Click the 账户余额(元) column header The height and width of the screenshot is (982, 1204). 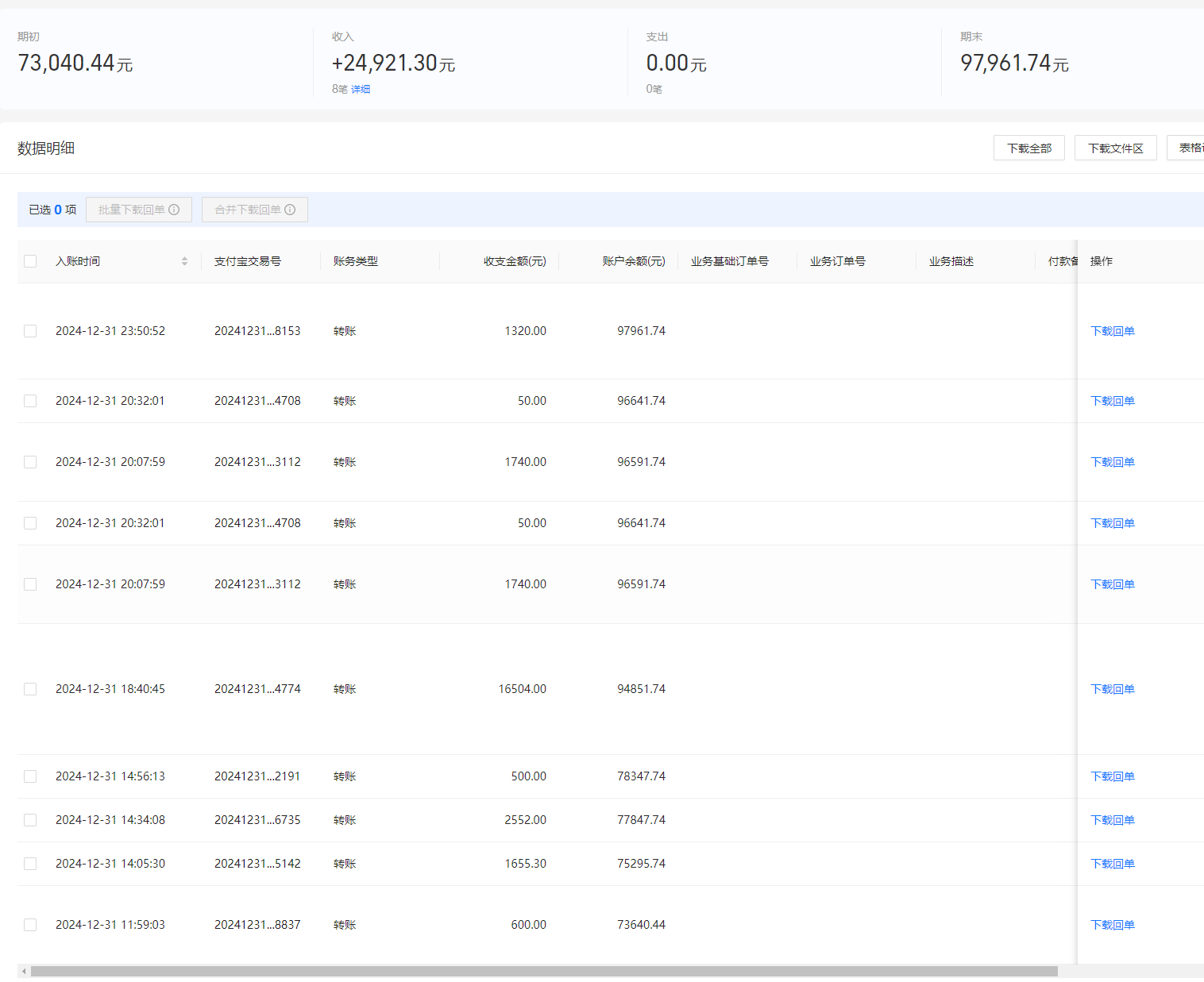tap(634, 261)
